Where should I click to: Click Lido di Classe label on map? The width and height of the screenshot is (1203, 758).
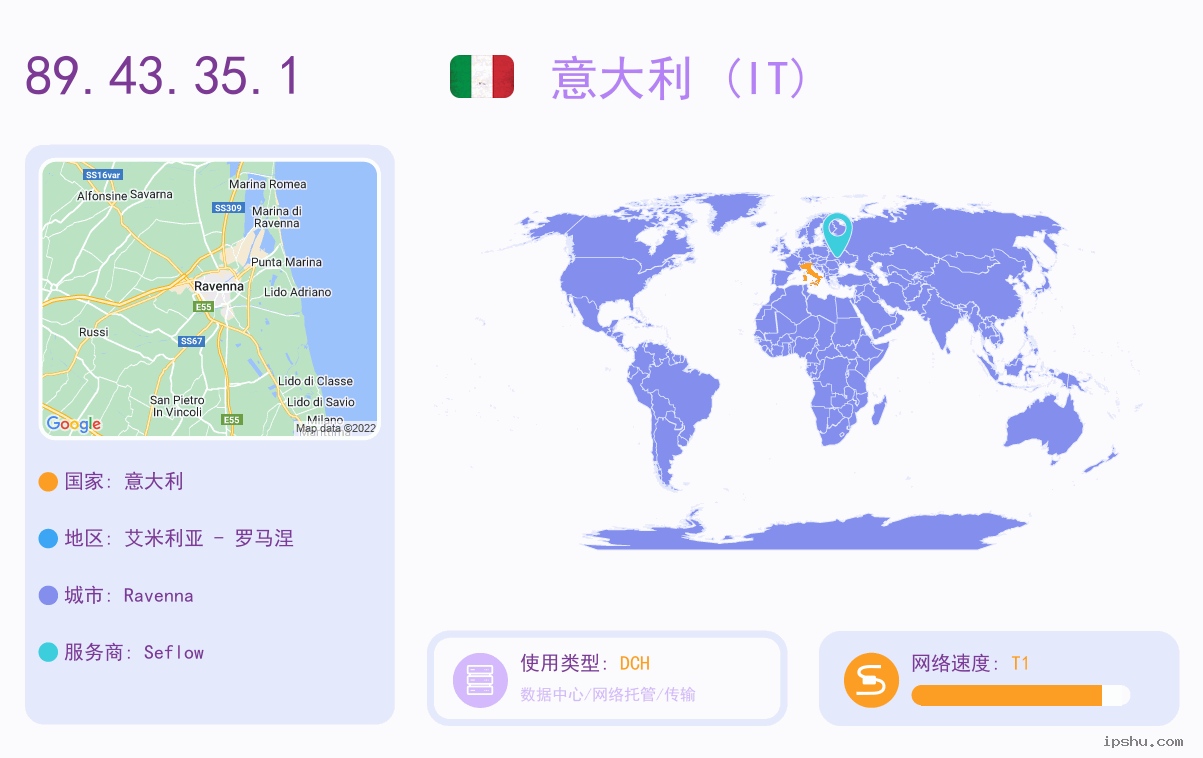[x=315, y=381]
